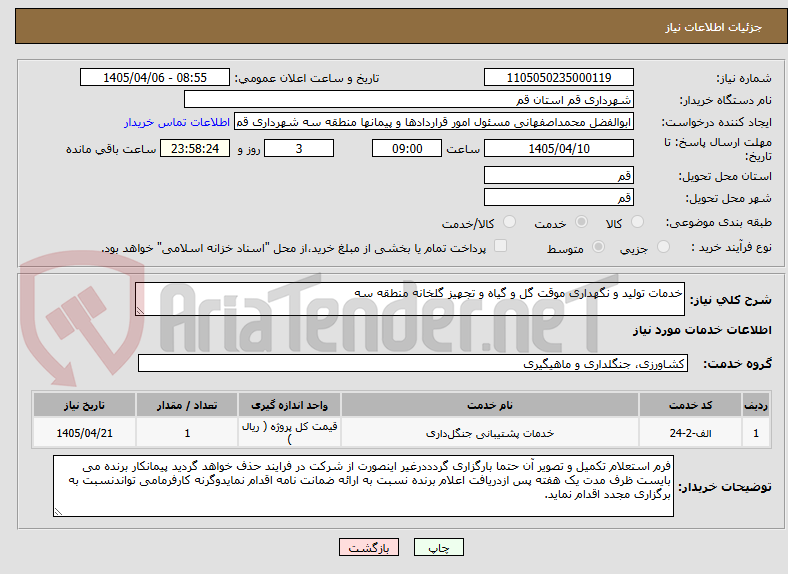Click the جزئیات اطلاعات نیاز header title
The image size is (788, 574).
714,27
